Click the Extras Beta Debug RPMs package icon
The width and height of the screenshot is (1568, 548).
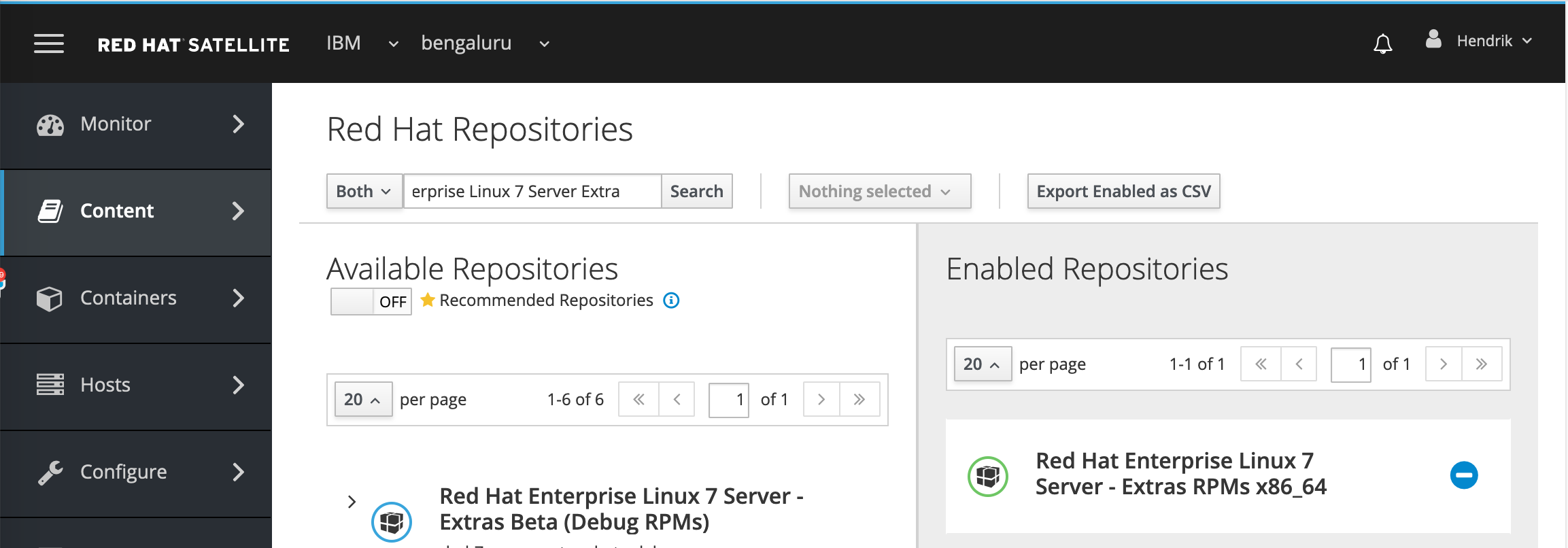[x=392, y=522]
